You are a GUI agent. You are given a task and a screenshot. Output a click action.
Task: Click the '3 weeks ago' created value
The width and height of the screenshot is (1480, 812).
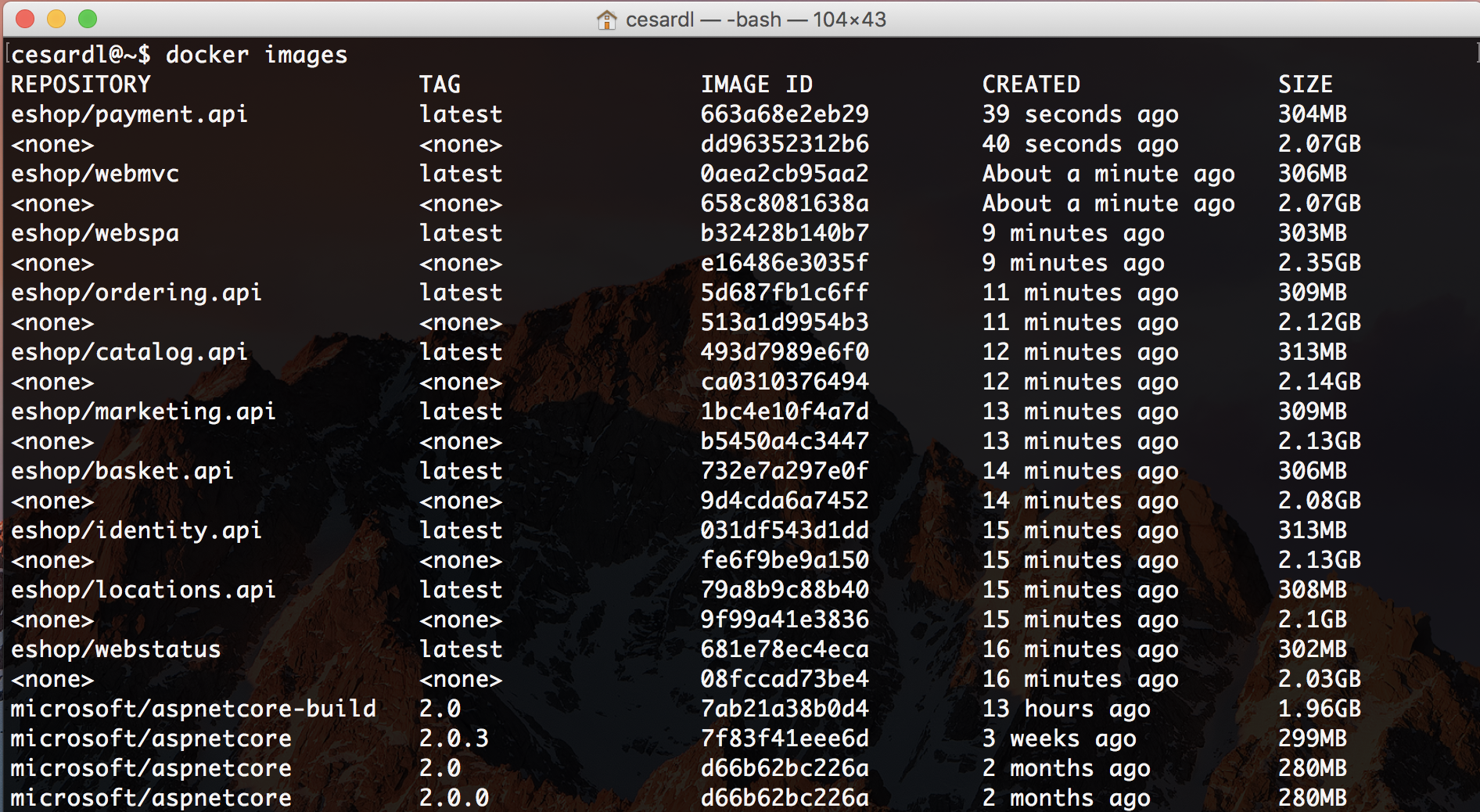pyautogui.click(x=1059, y=738)
